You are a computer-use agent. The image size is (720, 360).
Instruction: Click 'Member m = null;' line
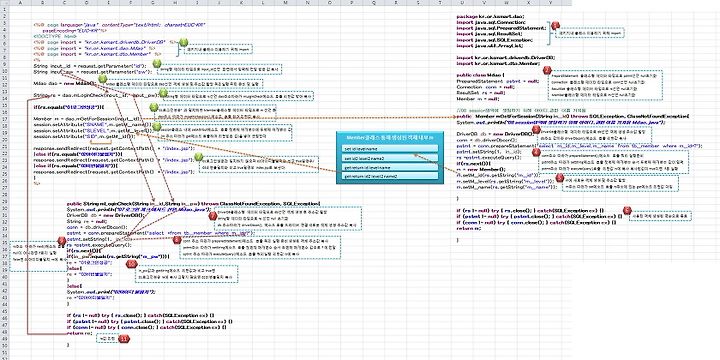point(479,99)
